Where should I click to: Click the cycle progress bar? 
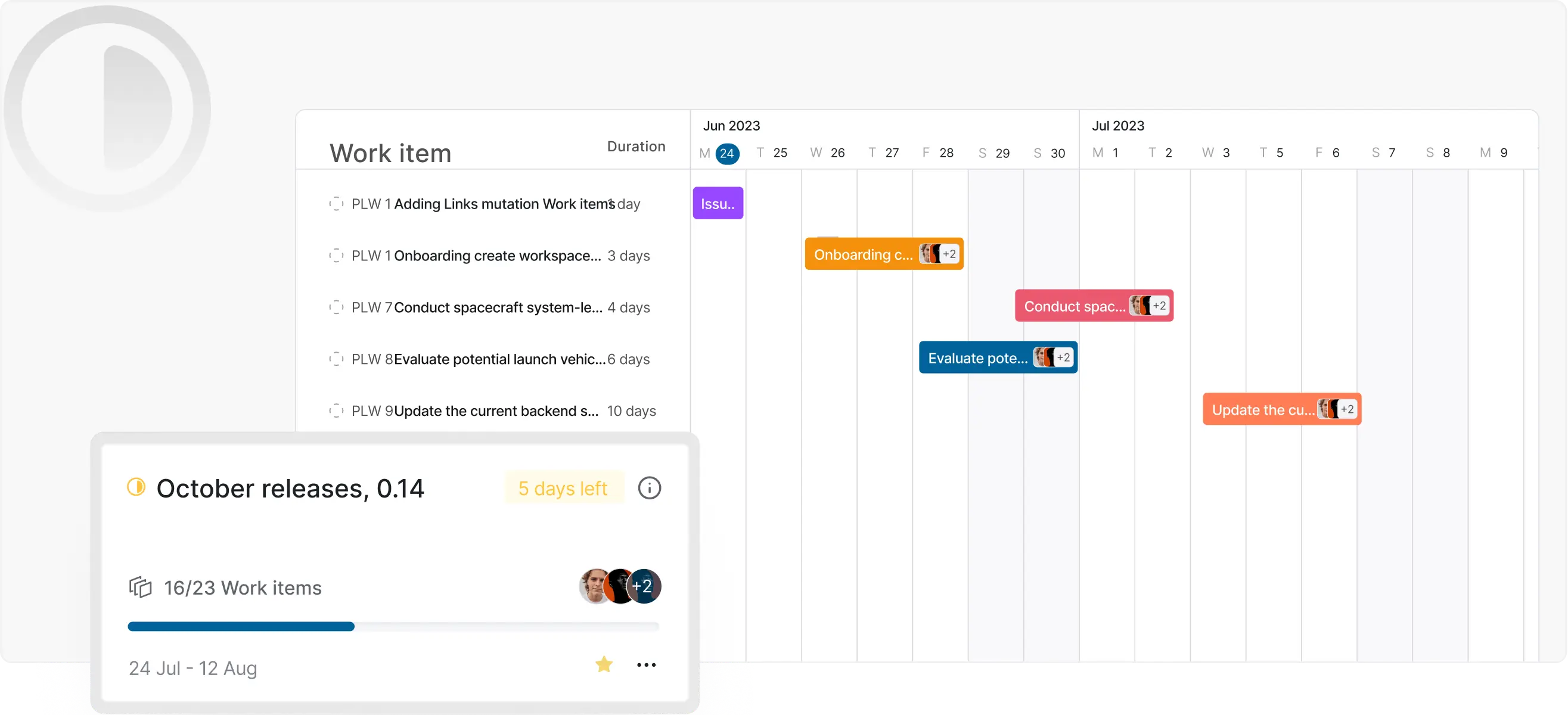pos(393,626)
